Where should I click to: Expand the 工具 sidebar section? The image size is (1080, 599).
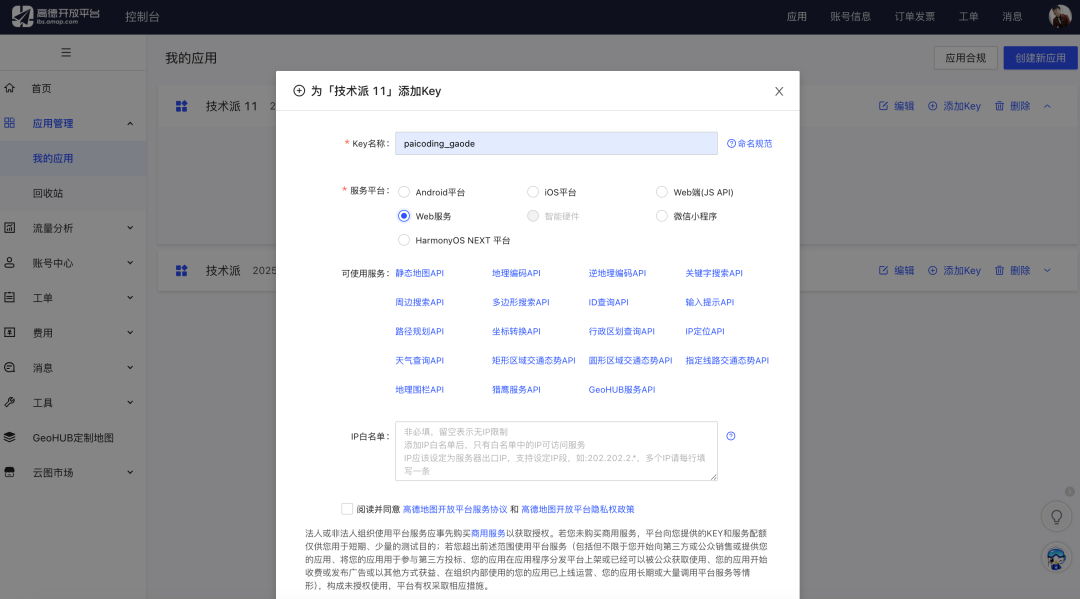tap(130, 402)
